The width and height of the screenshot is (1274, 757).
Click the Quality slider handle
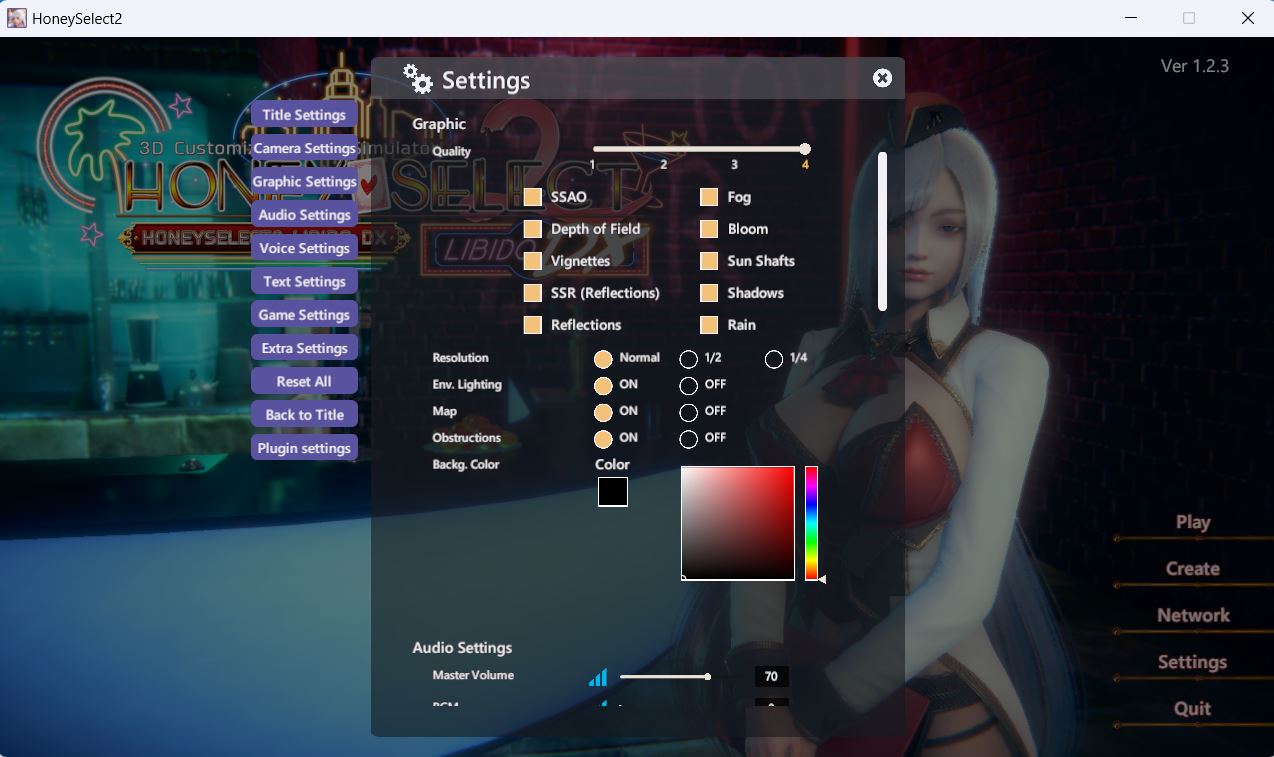(x=805, y=149)
